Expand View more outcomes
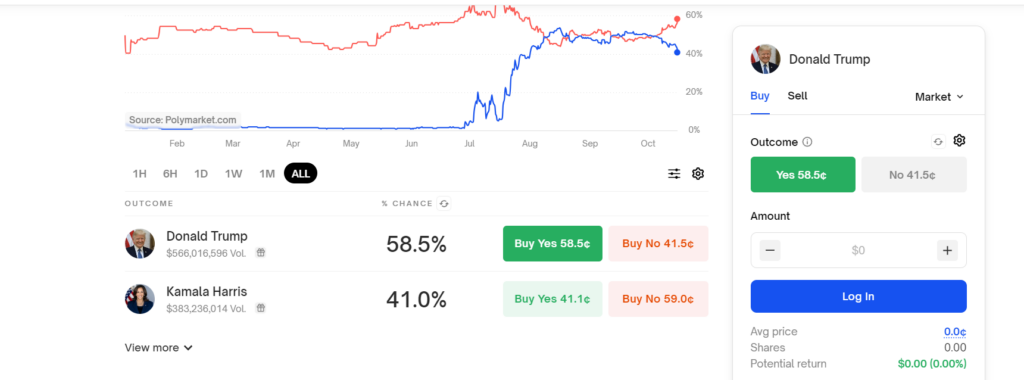The height and width of the screenshot is (380, 1024). pos(159,348)
